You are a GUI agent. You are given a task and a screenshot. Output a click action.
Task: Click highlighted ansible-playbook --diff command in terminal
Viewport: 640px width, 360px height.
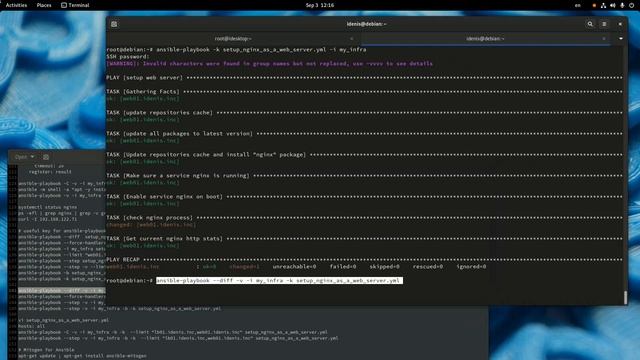coord(279,280)
